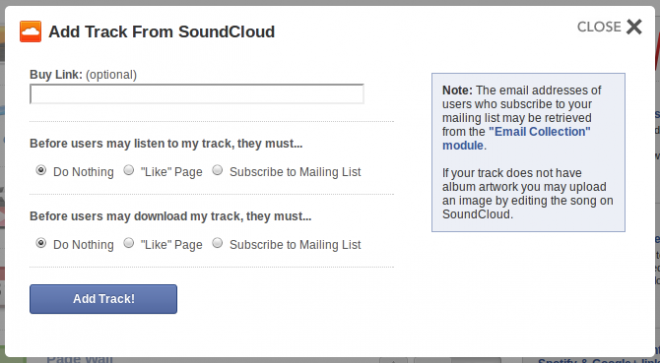Image resolution: width=660 pixels, height=363 pixels.
Task: Click the Add Track From SoundCloud title
Action: point(162,32)
